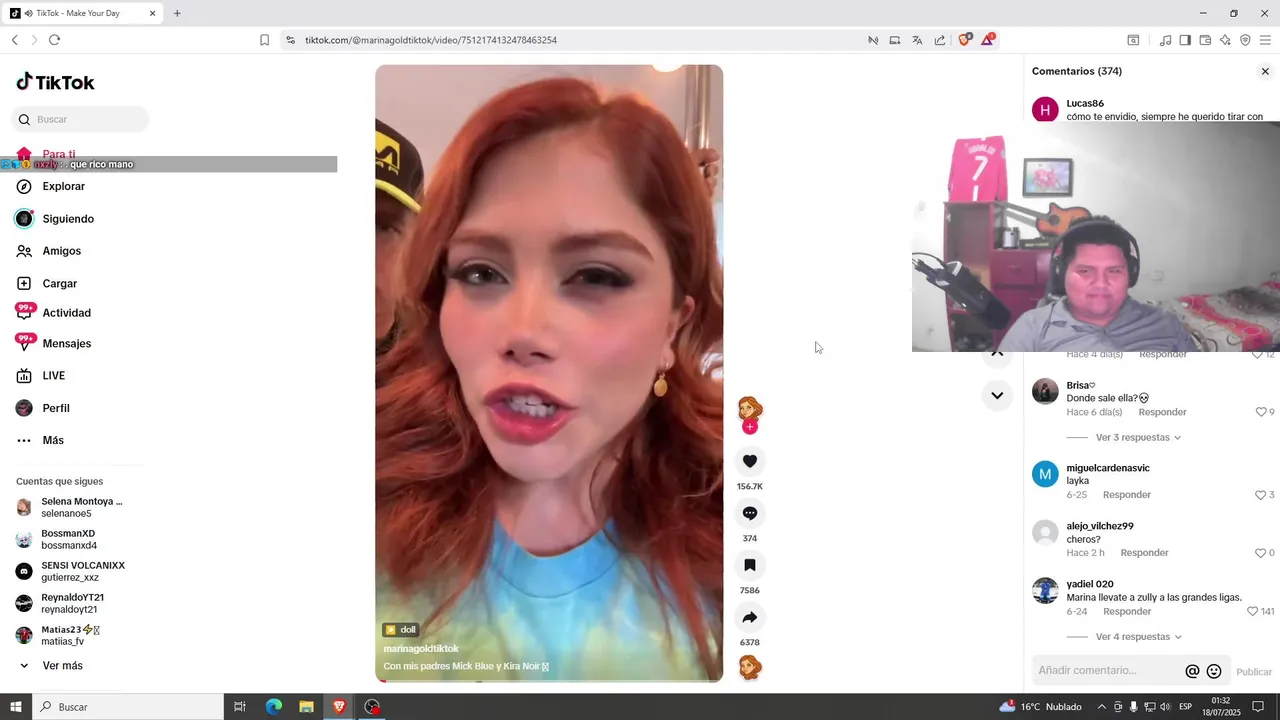Reply to miguelcardenasvic's comment
This screenshot has height=720, width=1280.
tap(1127, 495)
